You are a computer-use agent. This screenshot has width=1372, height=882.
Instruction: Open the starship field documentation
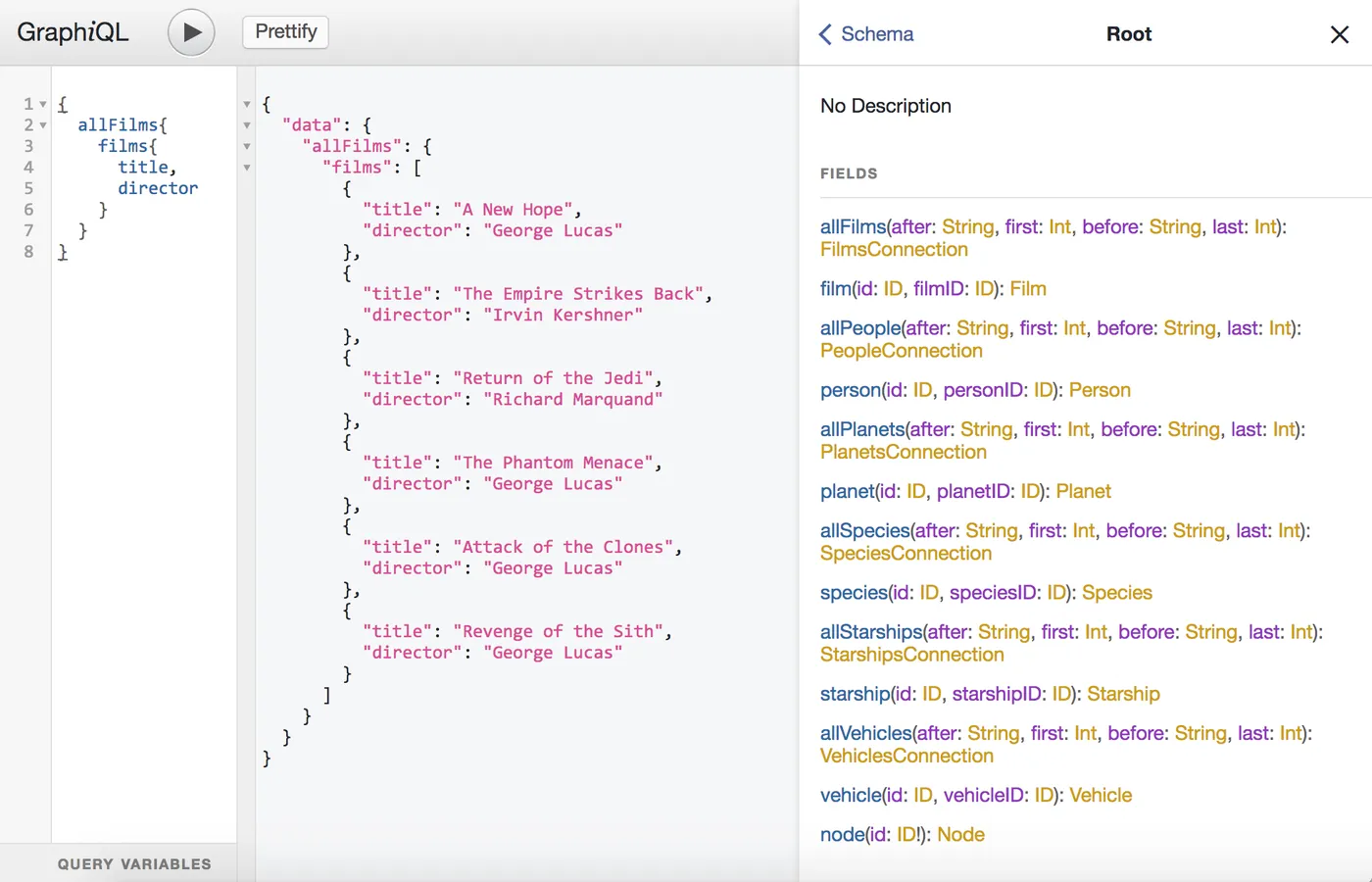pyautogui.click(x=855, y=694)
